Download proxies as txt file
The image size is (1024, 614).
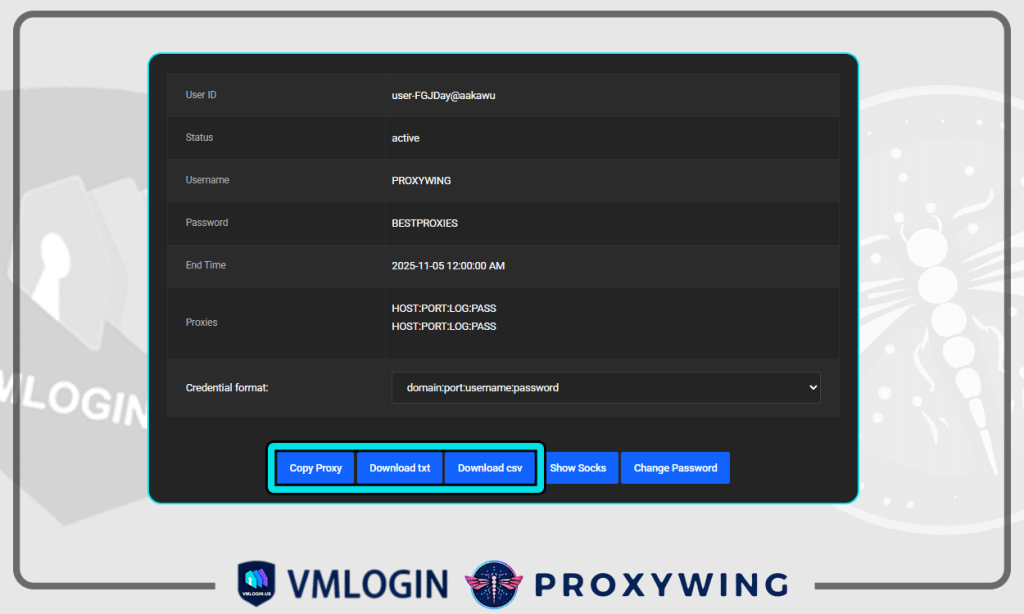pyautogui.click(x=400, y=468)
